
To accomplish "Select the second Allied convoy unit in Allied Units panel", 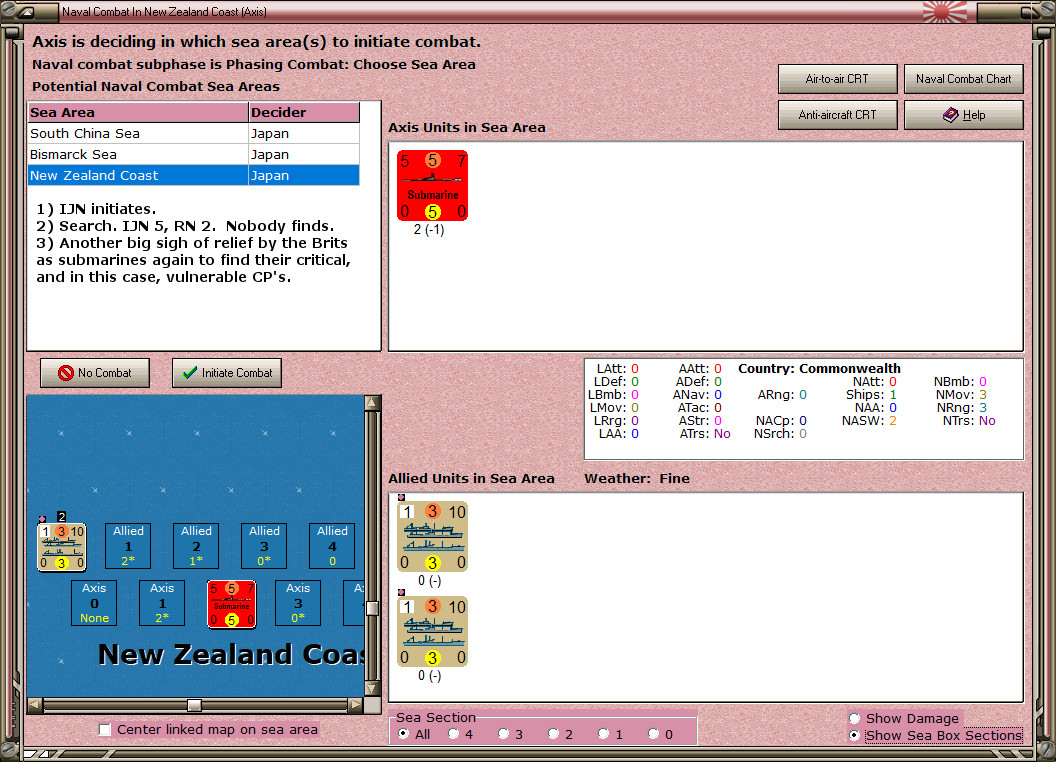I will click(432, 631).
